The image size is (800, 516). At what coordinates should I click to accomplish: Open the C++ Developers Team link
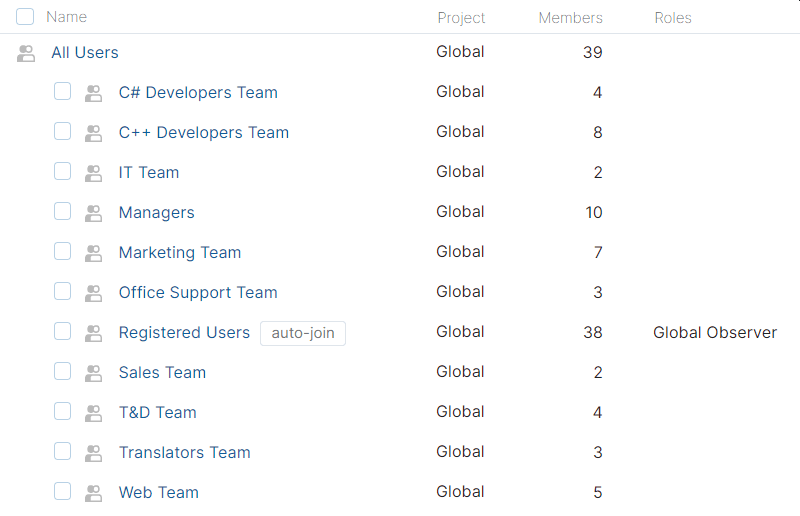[x=204, y=133]
